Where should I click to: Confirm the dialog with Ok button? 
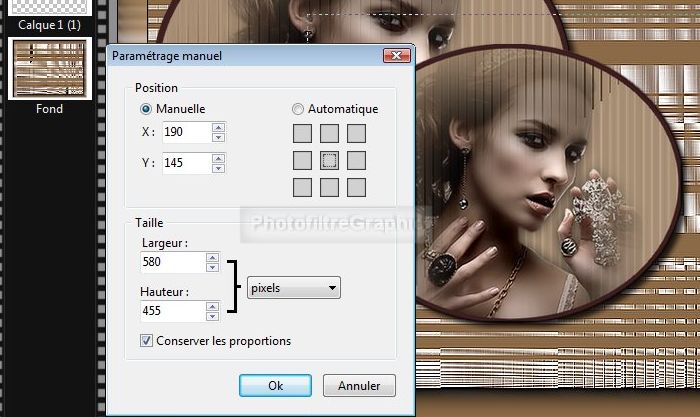[275, 385]
